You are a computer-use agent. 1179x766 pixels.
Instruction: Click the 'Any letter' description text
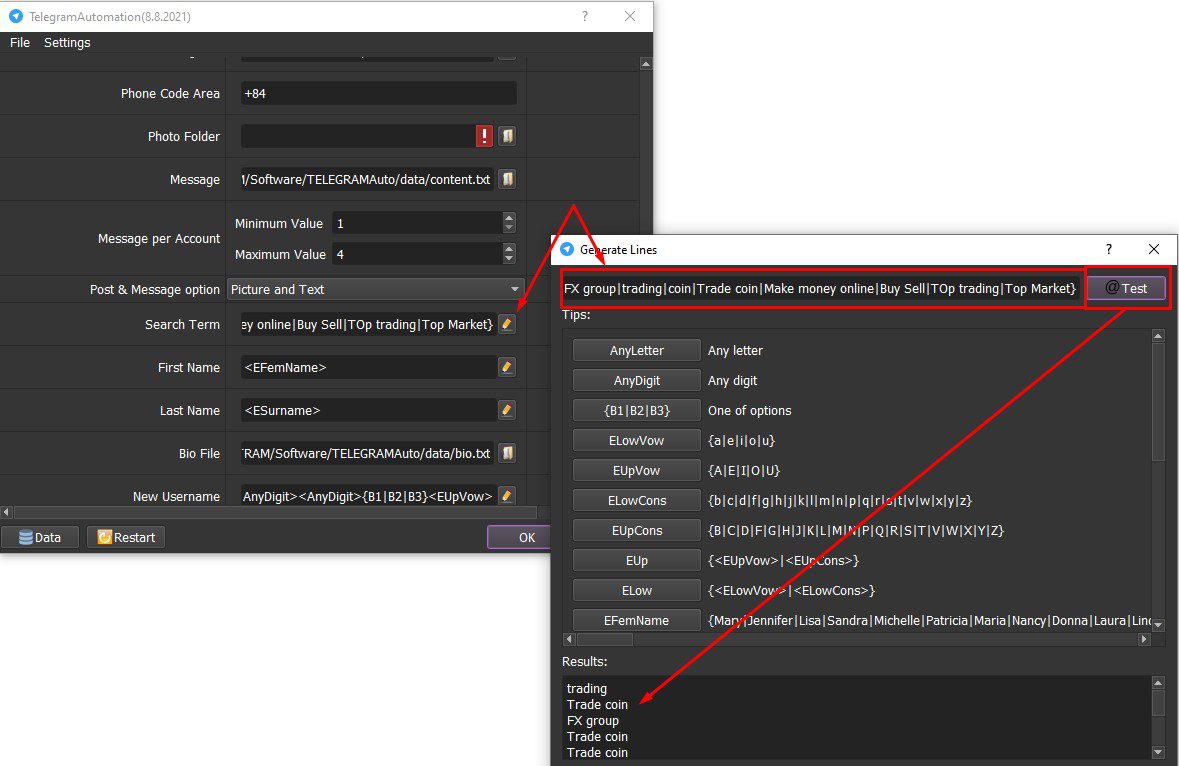[735, 350]
